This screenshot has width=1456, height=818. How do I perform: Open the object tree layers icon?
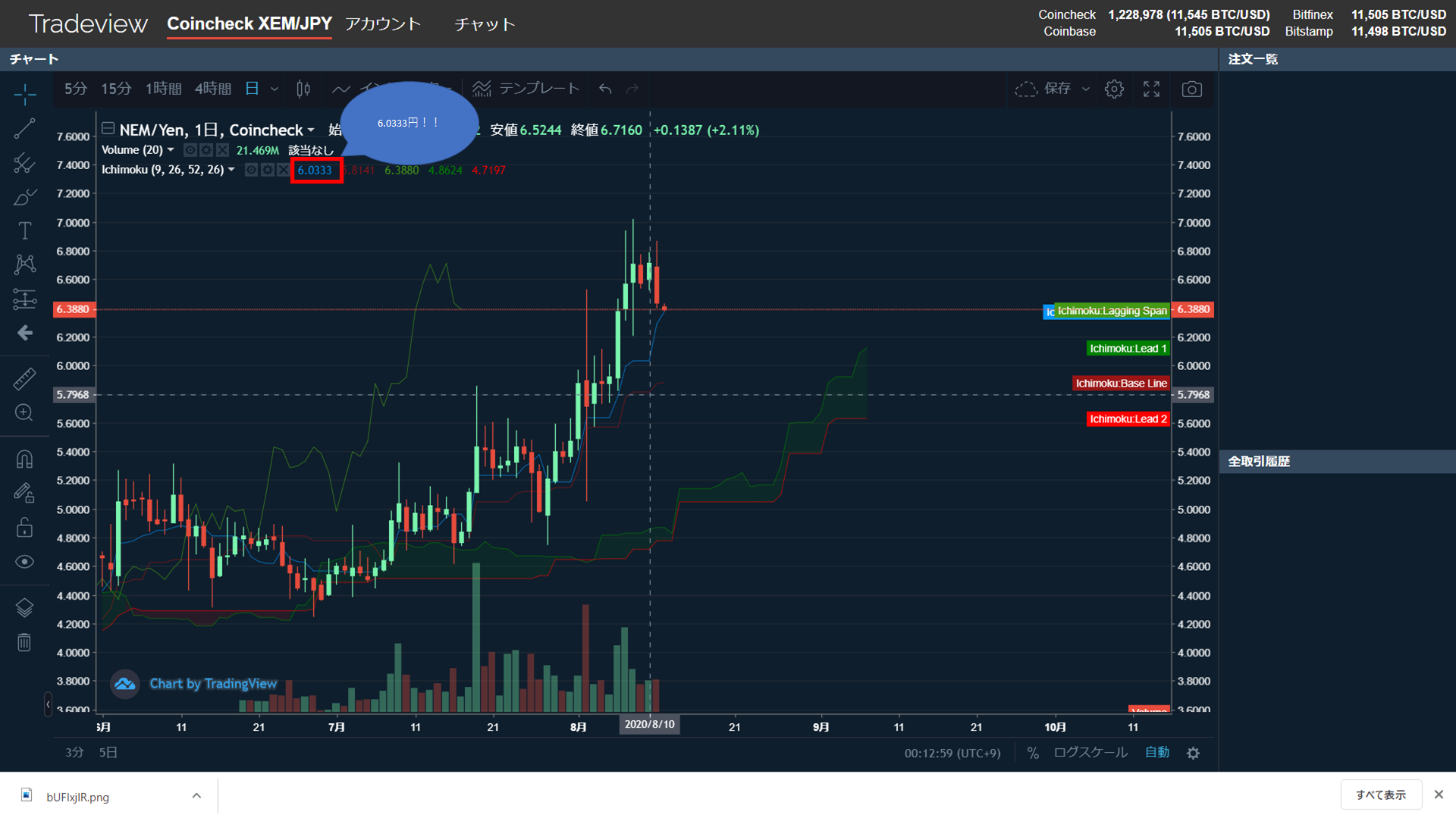click(x=24, y=607)
